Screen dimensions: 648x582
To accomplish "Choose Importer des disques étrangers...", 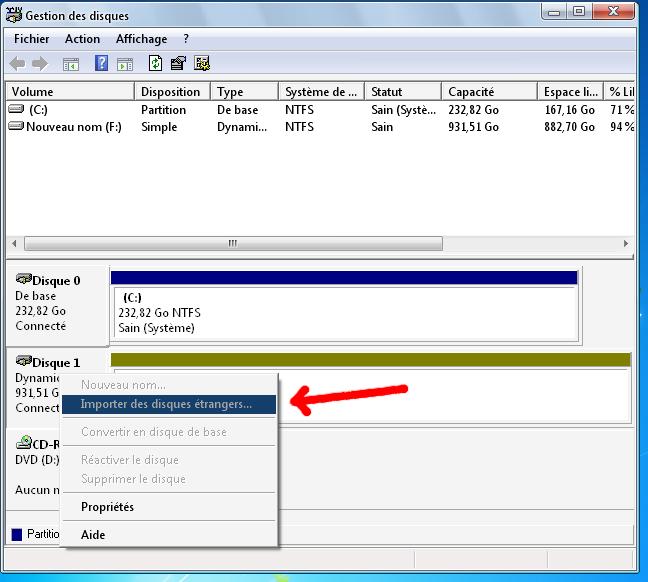I will 169,404.
